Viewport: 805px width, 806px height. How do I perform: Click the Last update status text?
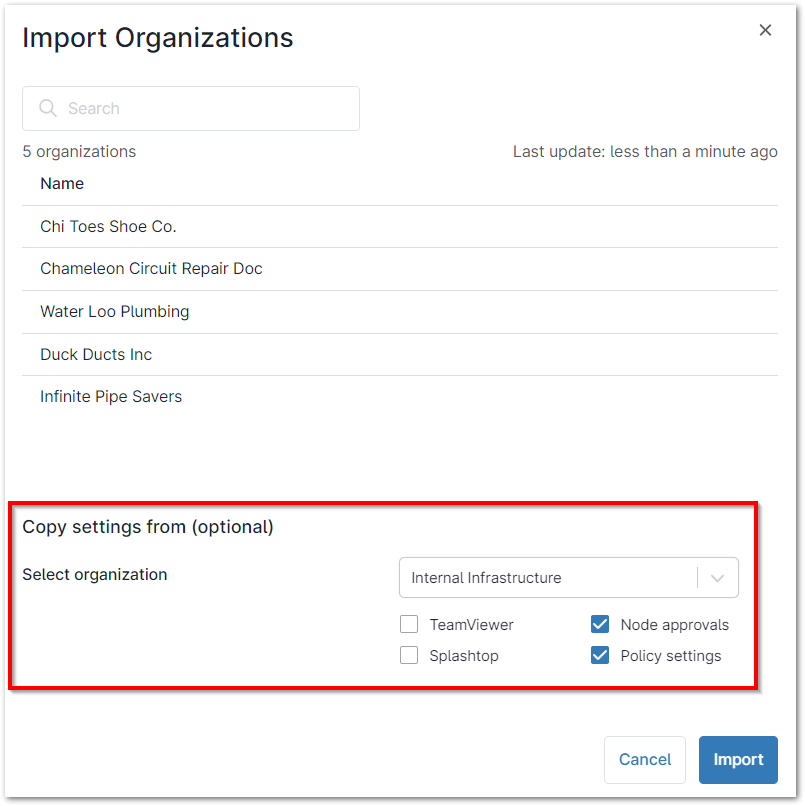click(645, 151)
